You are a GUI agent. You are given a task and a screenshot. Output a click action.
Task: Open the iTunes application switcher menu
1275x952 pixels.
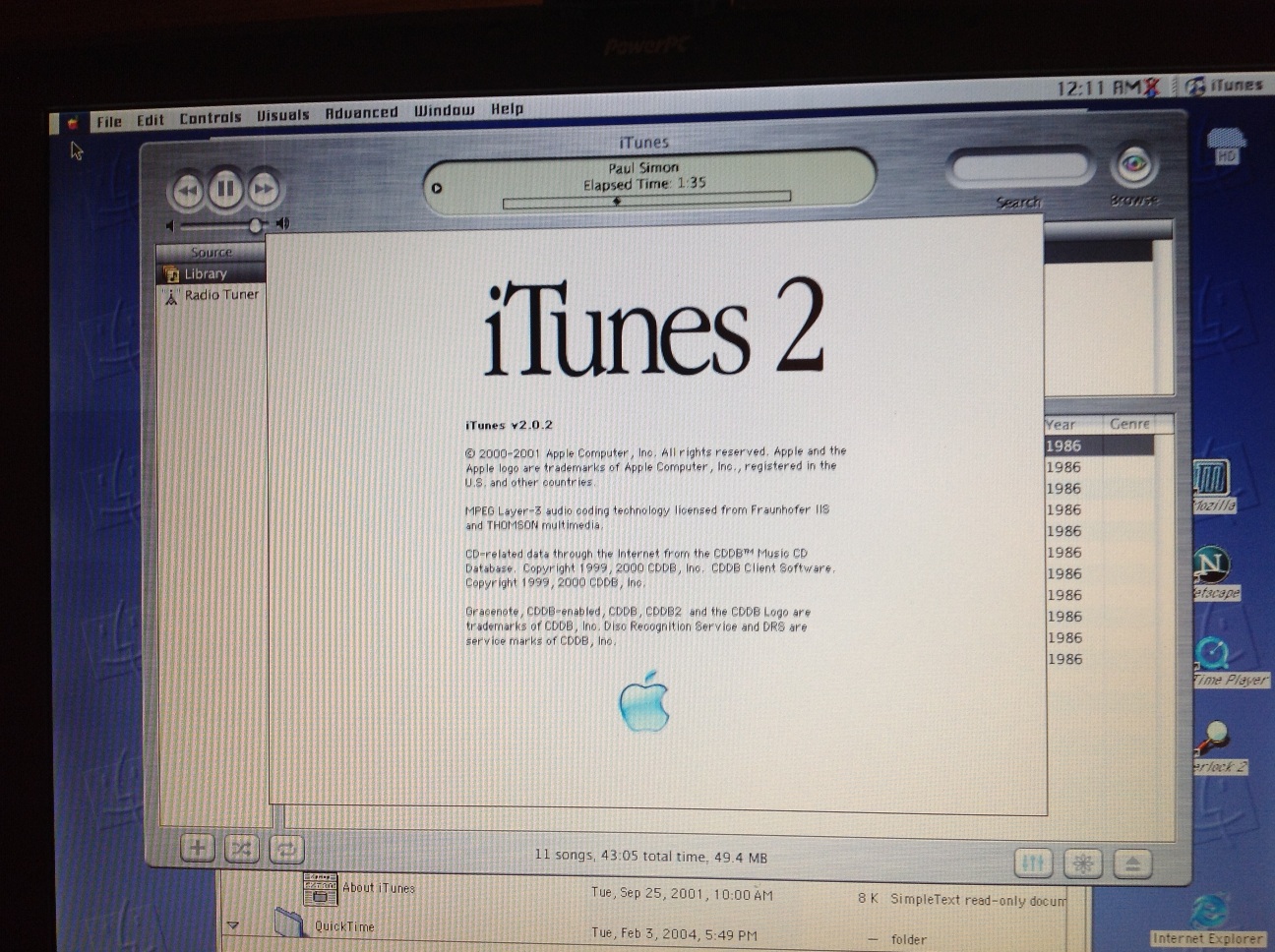coord(1224,86)
